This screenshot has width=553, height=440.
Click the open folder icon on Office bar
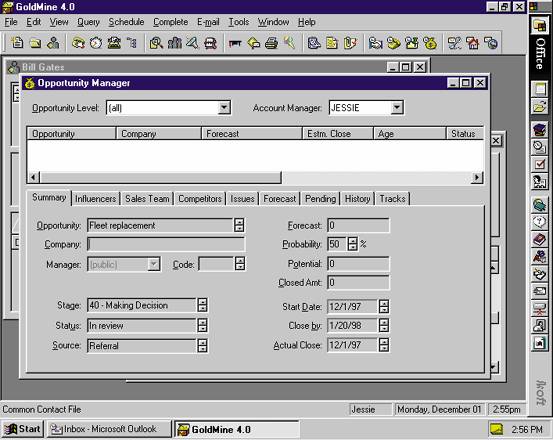(x=540, y=106)
